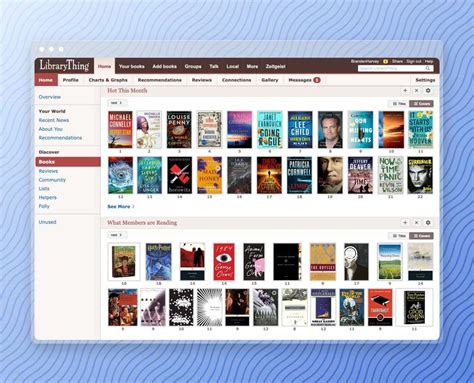Open Settings on the sub-navigation bar

point(425,80)
